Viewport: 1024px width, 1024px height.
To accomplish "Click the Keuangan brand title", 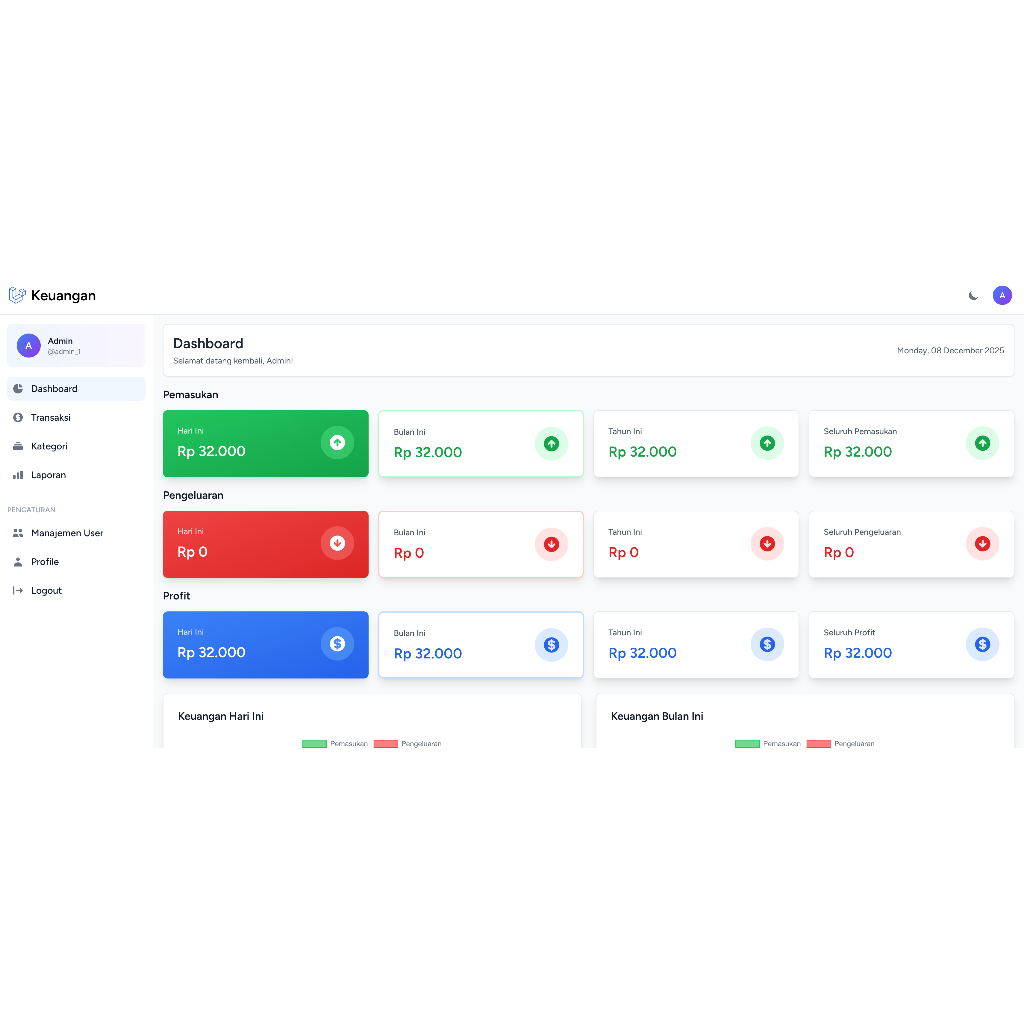I will coord(63,296).
